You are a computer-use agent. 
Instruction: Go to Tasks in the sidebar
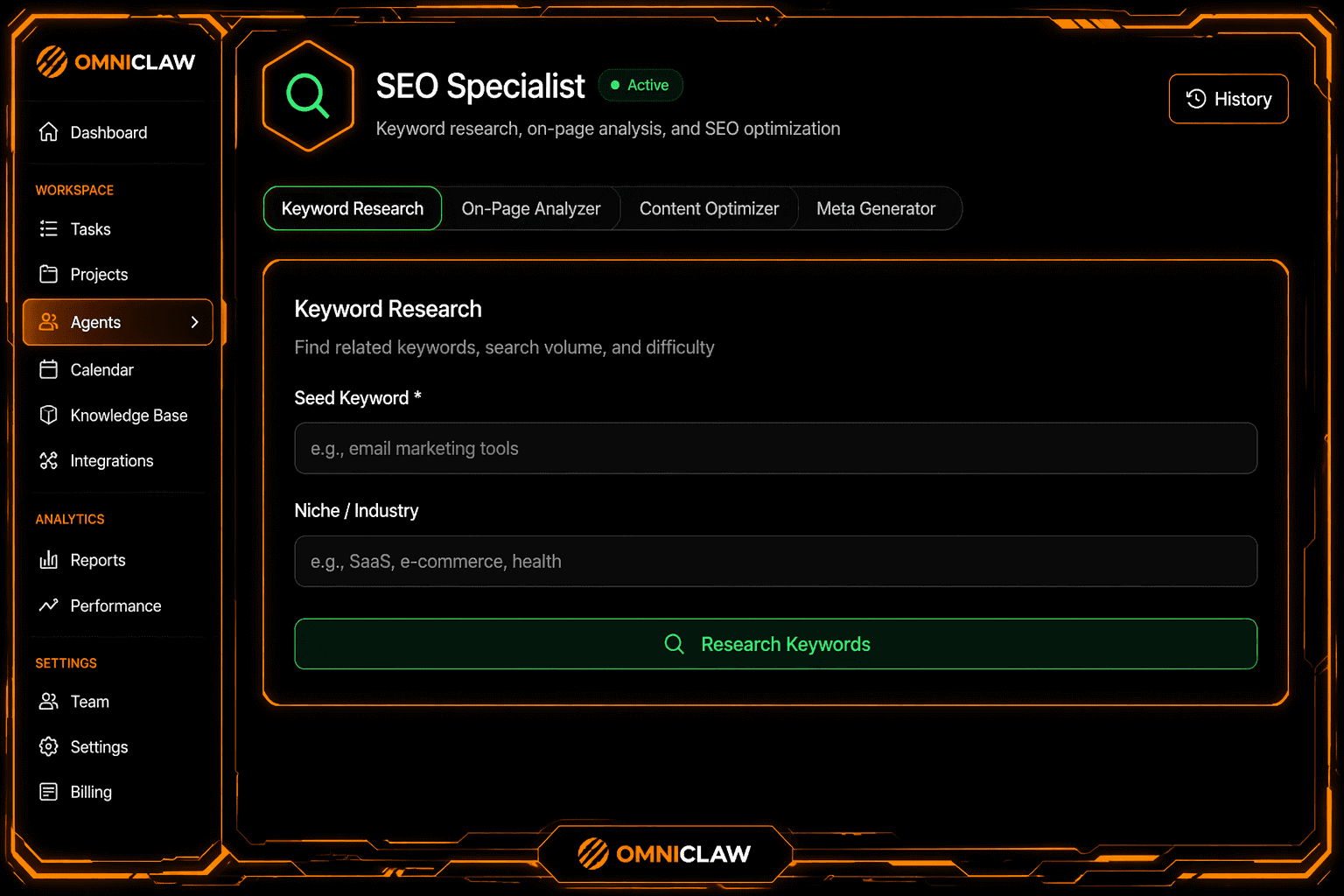point(117,229)
